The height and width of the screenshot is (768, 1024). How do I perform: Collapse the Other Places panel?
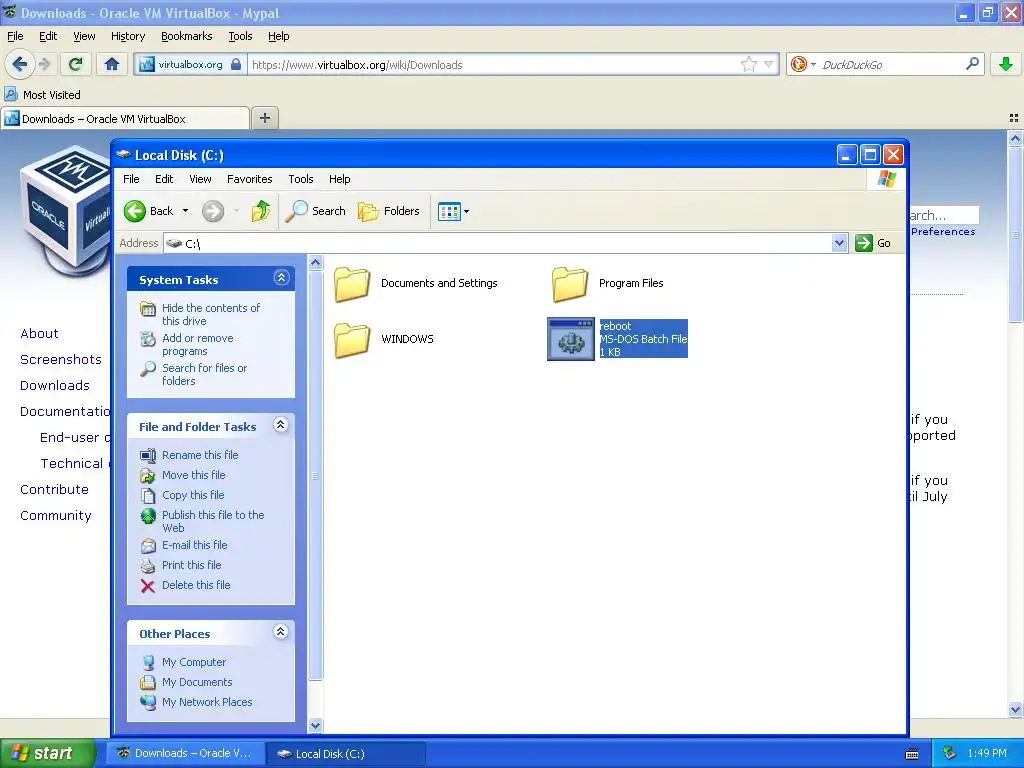tap(281, 632)
